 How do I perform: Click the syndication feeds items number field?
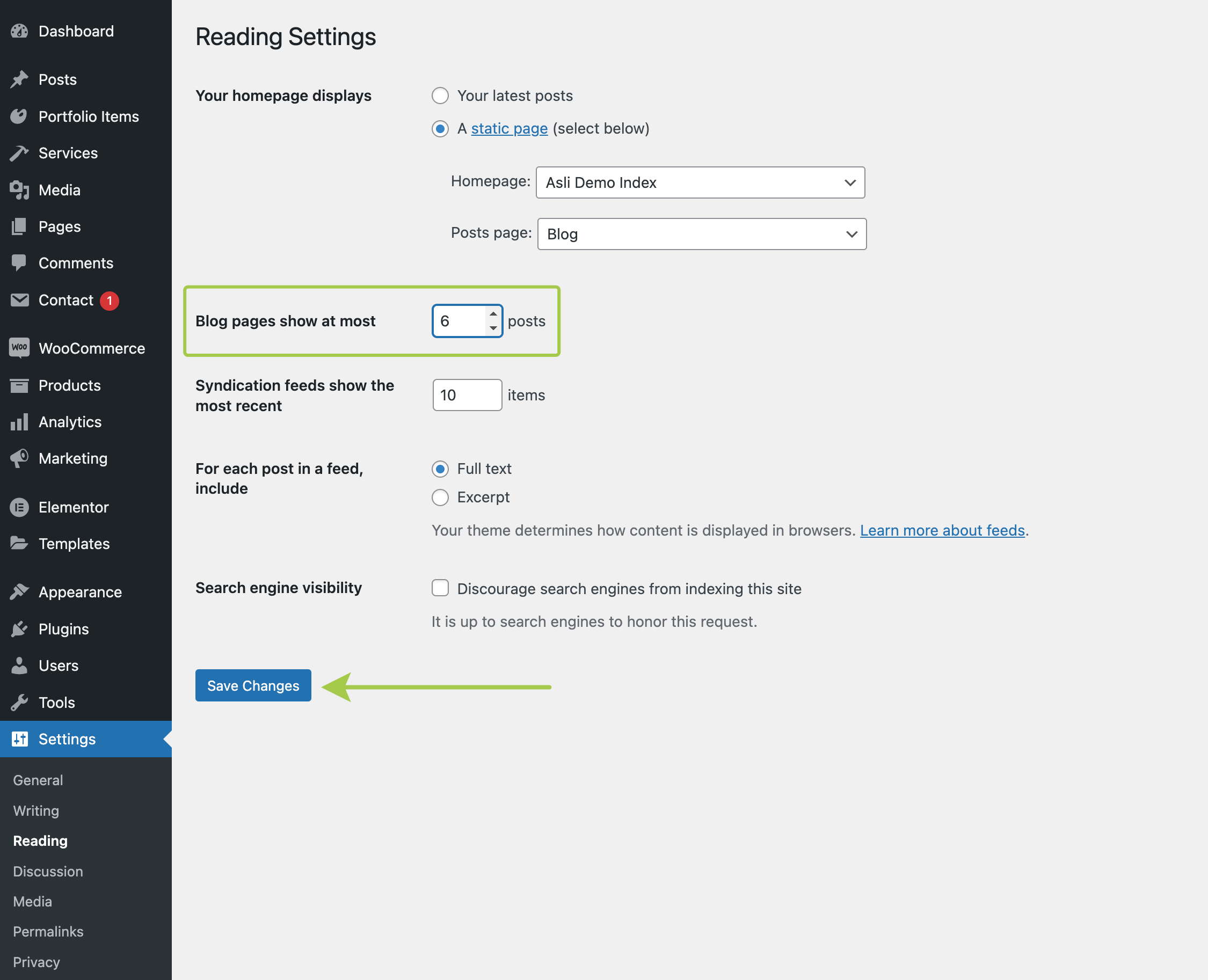[x=467, y=395]
